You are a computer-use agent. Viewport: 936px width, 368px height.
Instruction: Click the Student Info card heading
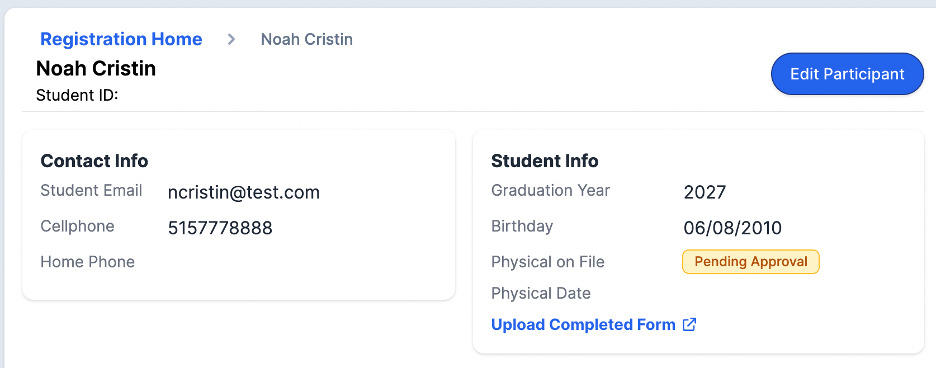pos(544,161)
